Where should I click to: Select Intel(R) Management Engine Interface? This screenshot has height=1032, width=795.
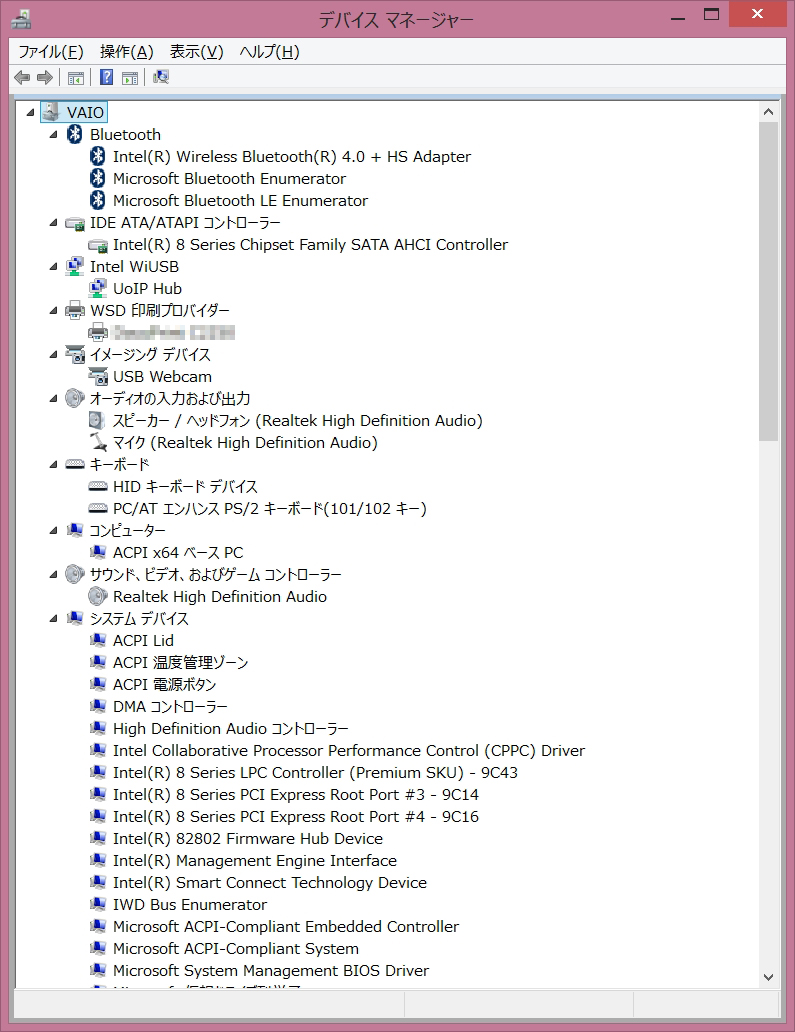point(255,860)
